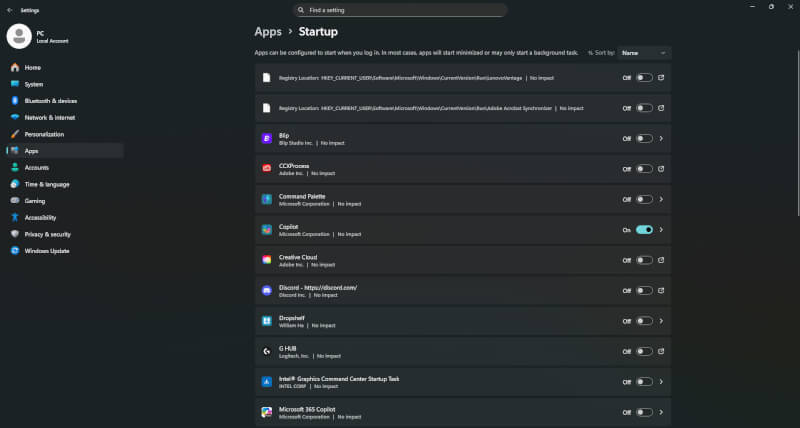
Task: Open the PC Local Account profile
Action: (x=40, y=37)
